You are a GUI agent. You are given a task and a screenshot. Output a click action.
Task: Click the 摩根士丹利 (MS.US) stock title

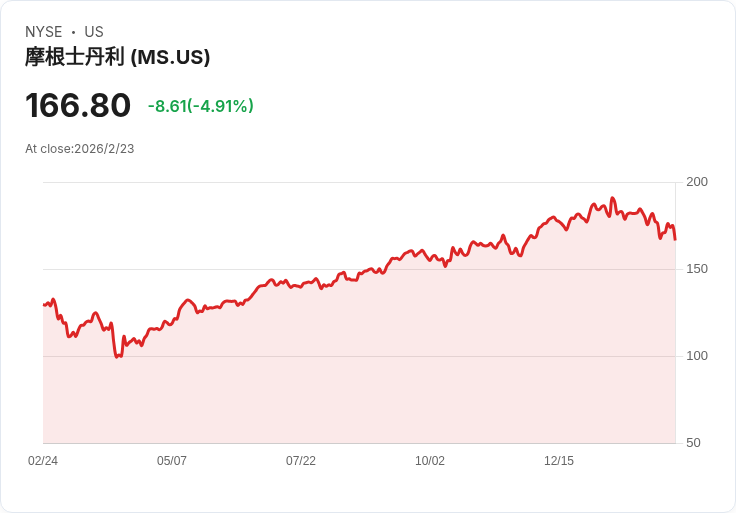click(117, 57)
